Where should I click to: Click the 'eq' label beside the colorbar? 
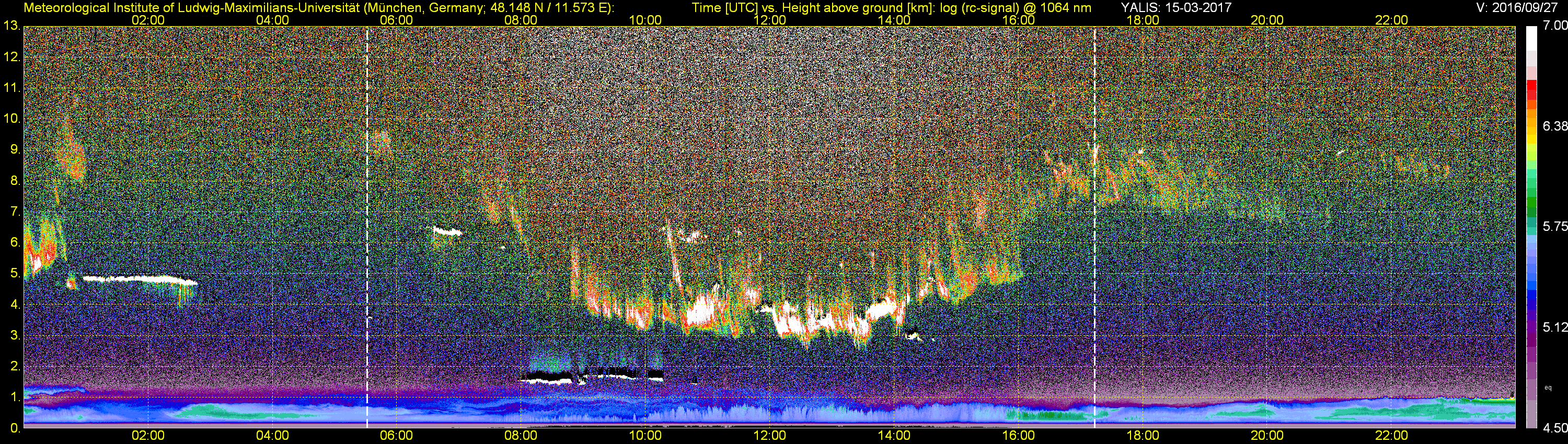pyautogui.click(x=1549, y=388)
